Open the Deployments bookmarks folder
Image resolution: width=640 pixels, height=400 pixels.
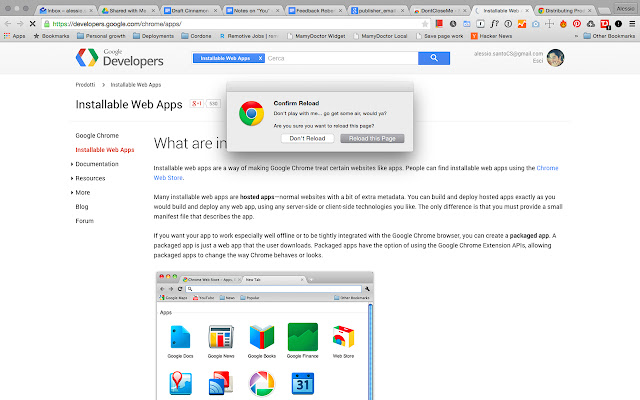pos(153,36)
